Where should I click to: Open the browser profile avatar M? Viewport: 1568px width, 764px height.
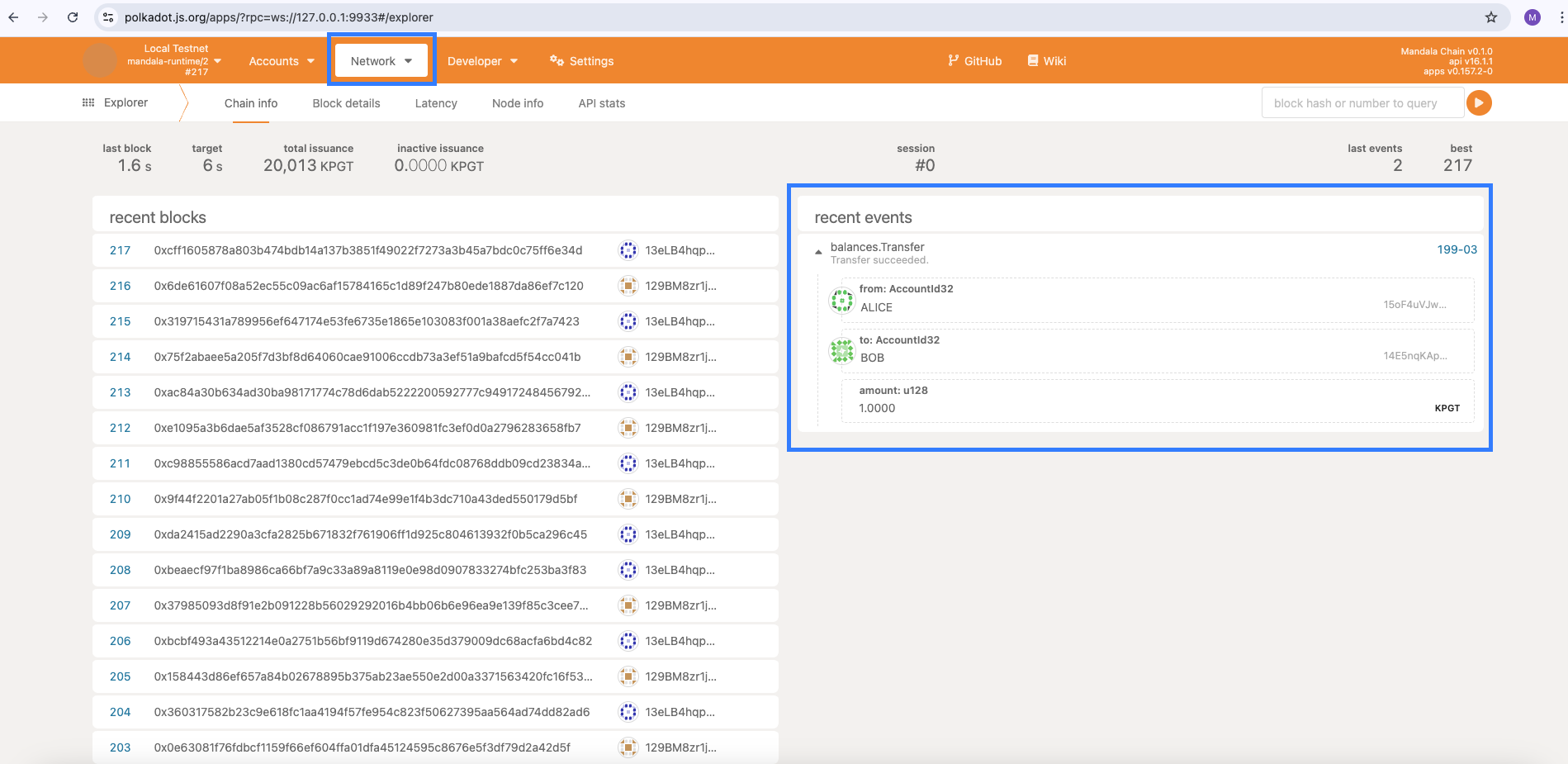(x=1532, y=17)
